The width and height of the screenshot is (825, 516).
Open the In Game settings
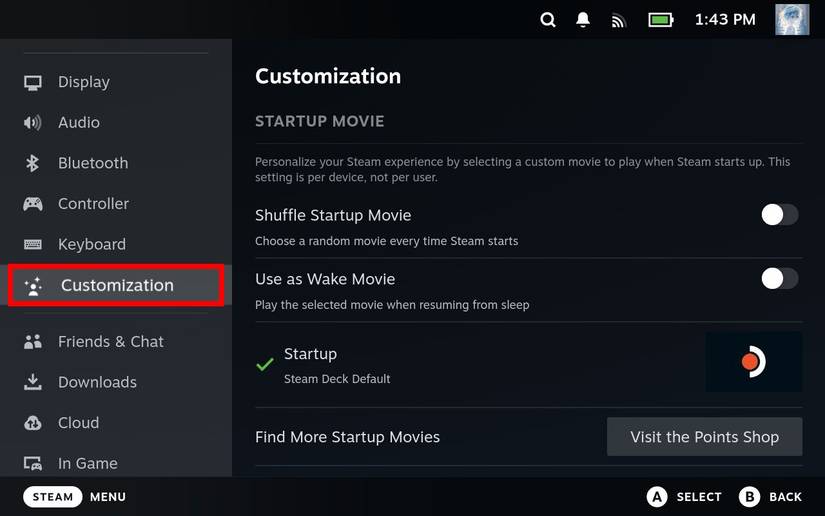click(88, 464)
